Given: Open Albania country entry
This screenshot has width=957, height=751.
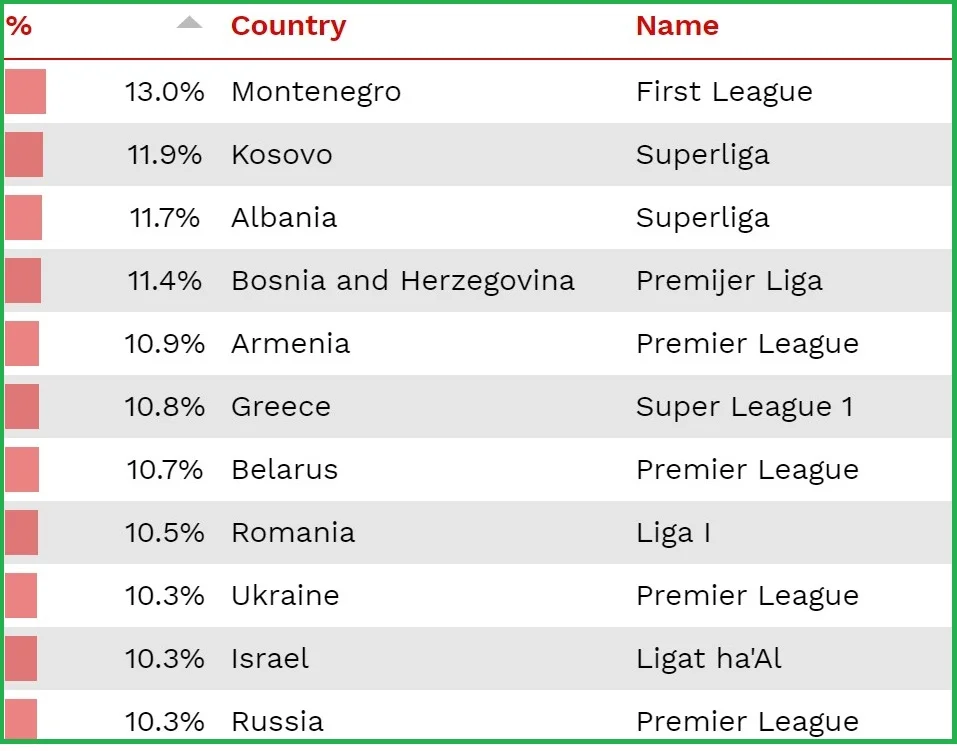Looking at the screenshot, I should coord(284,218).
